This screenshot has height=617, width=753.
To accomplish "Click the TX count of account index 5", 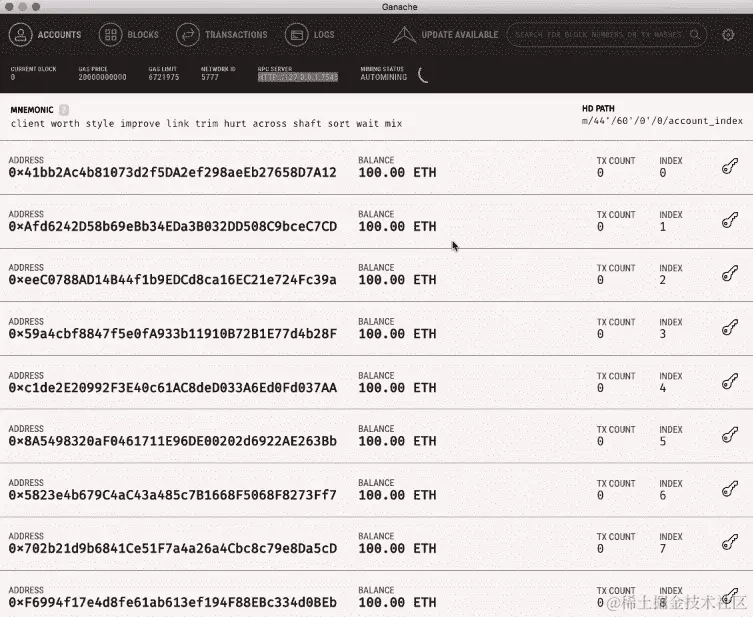I will [600, 441].
